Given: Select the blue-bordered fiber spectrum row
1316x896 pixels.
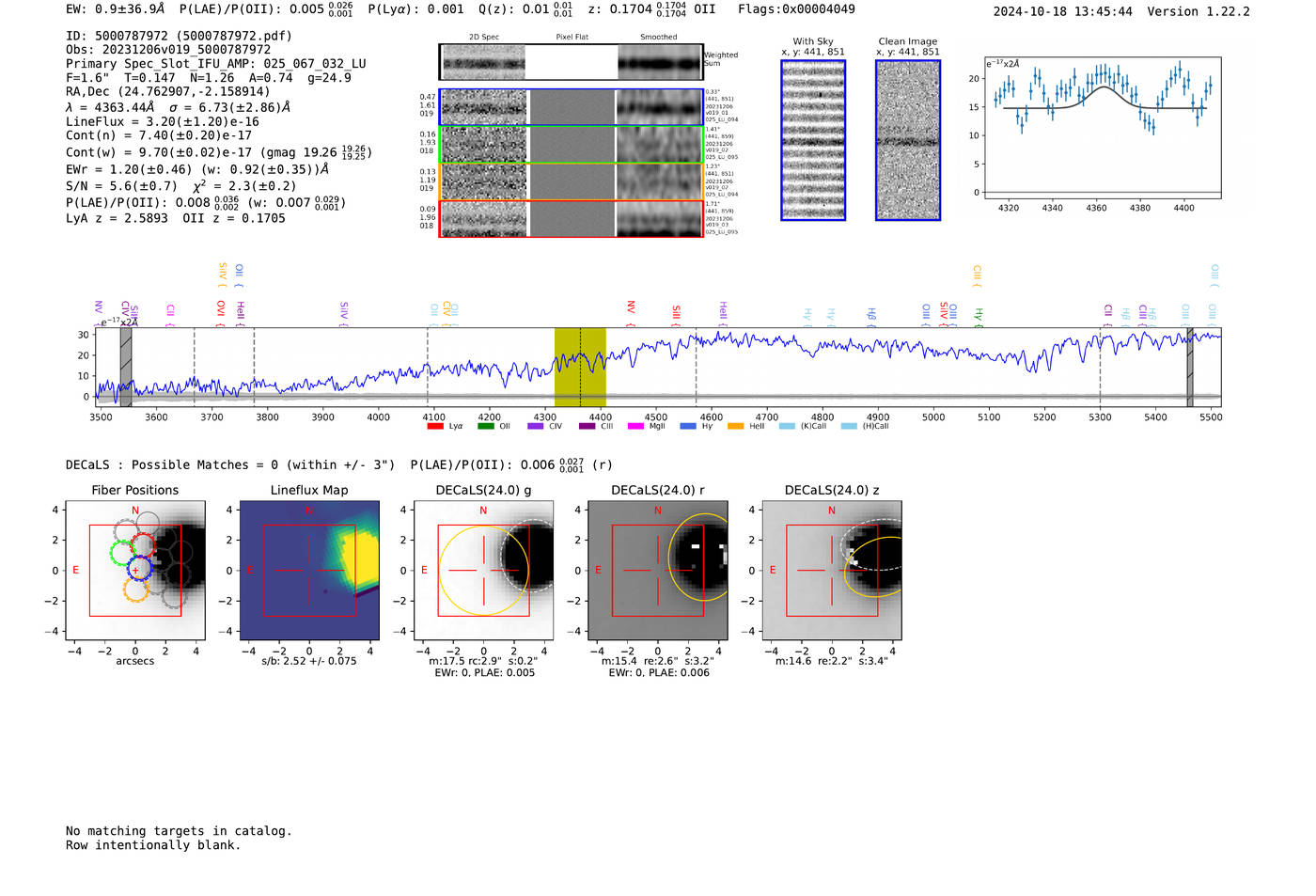Looking at the screenshot, I should 572,107.
